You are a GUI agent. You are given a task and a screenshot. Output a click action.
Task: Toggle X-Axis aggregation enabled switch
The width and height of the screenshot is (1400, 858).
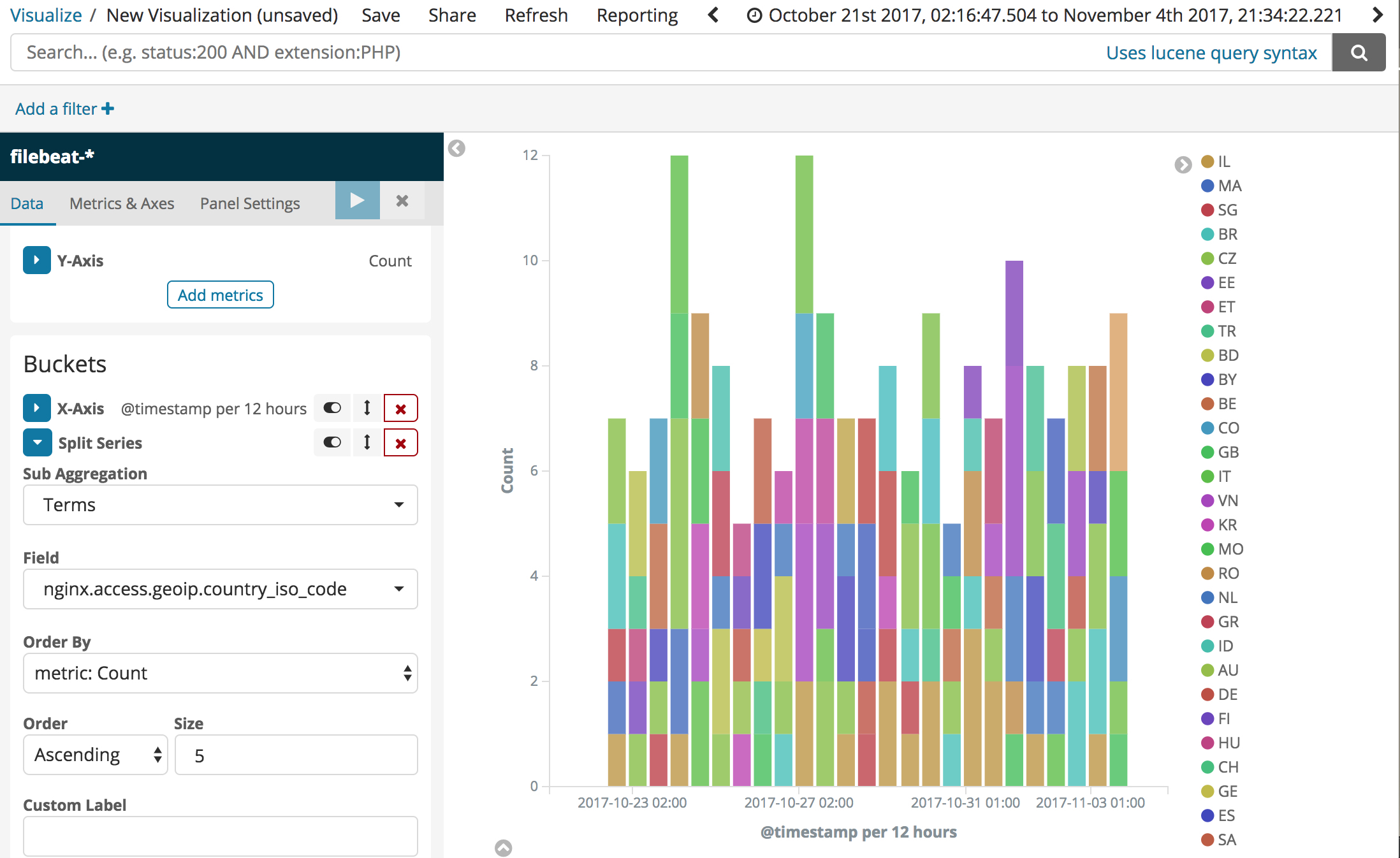click(x=332, y=408)
